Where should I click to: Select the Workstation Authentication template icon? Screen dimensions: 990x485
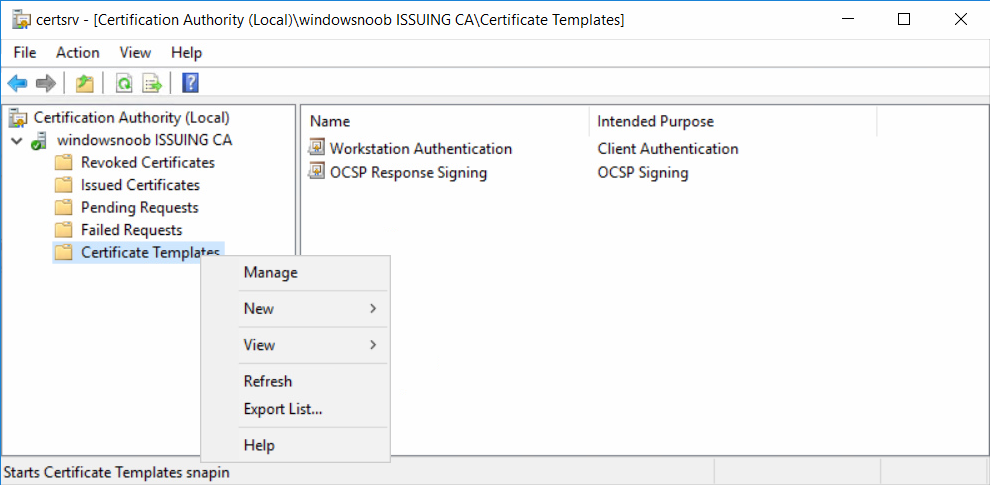click(x=315, y=148)
